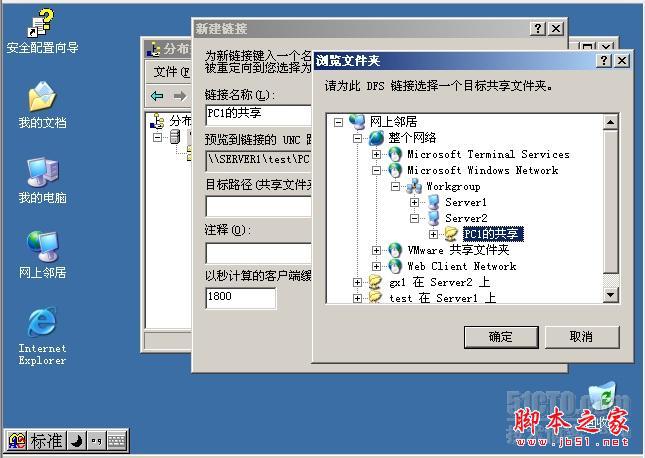Expand Microsoft Terminal Services node
The image size is (645, 458).
(x=376, y=154)
